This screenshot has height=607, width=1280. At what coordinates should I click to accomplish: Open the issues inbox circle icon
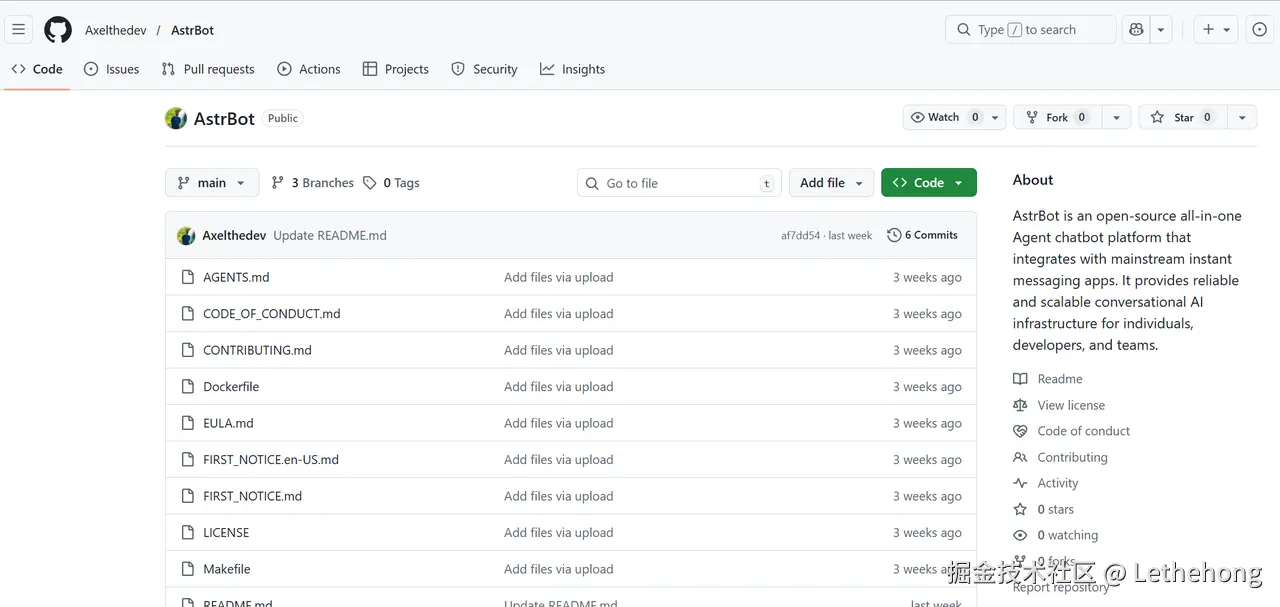click(x=1259, y=30)
